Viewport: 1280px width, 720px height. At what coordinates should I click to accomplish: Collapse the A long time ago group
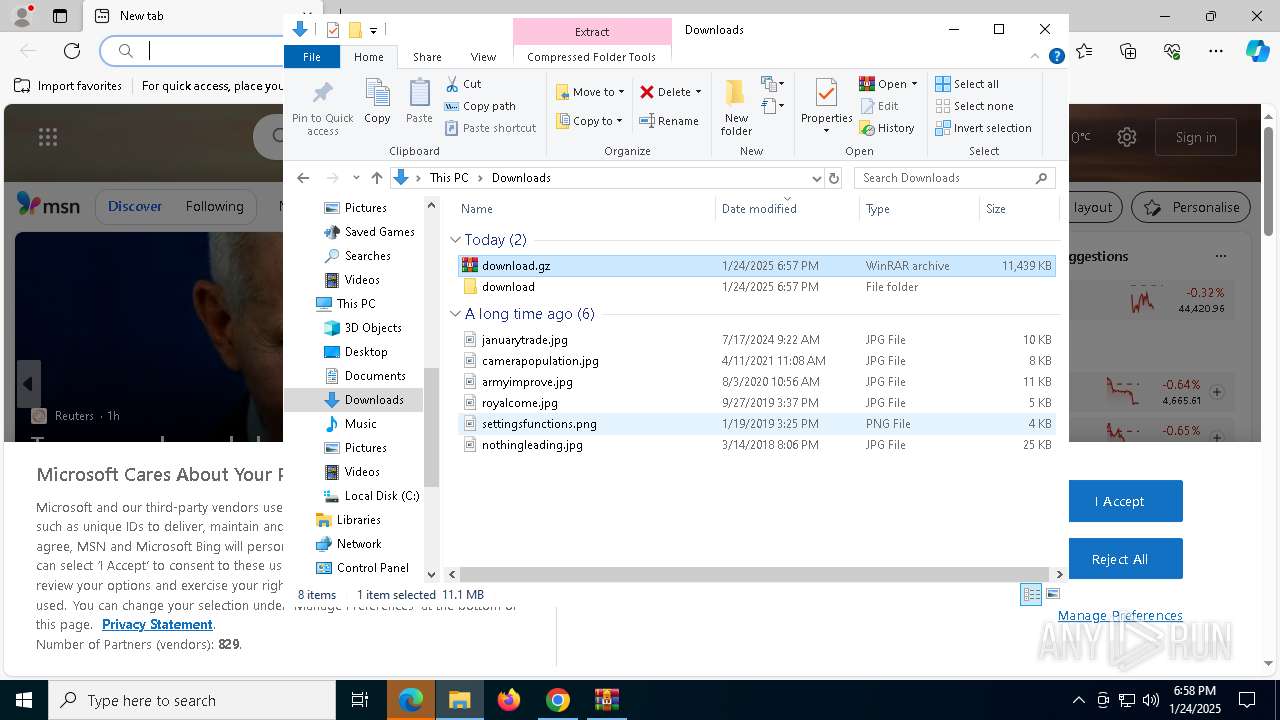click(455, 314)
